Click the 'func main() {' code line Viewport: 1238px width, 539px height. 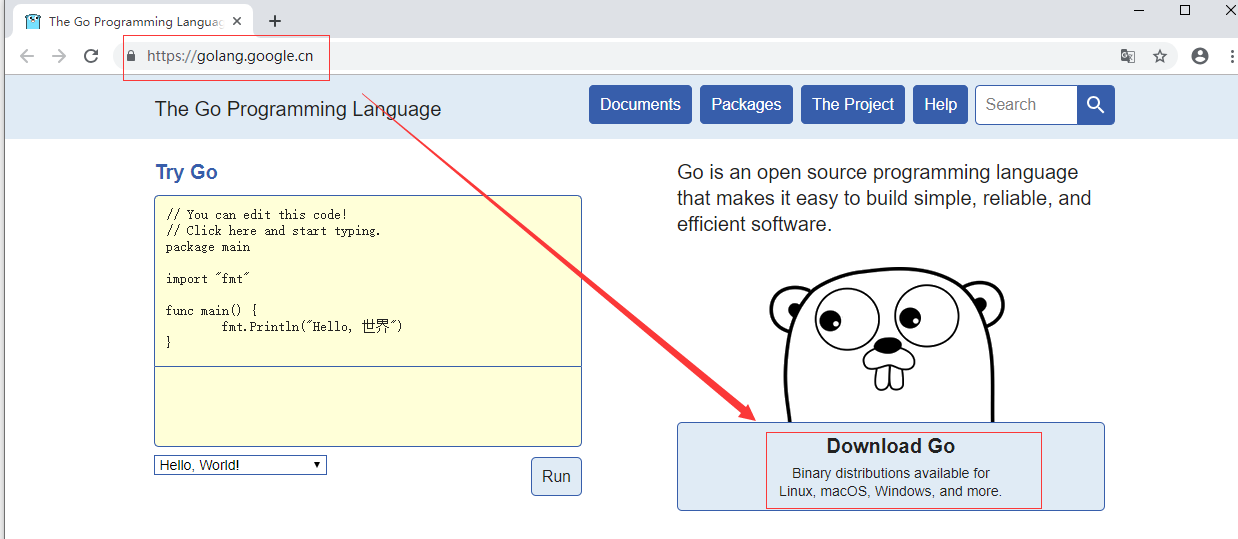pos(212,311)
